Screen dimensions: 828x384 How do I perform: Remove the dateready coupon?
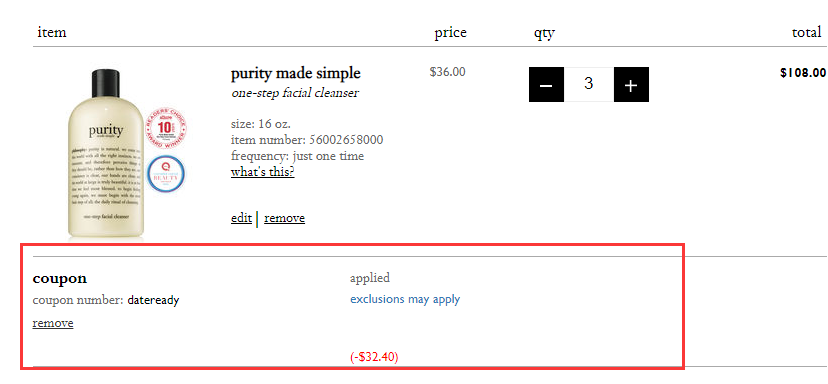[x=53, y=323]
